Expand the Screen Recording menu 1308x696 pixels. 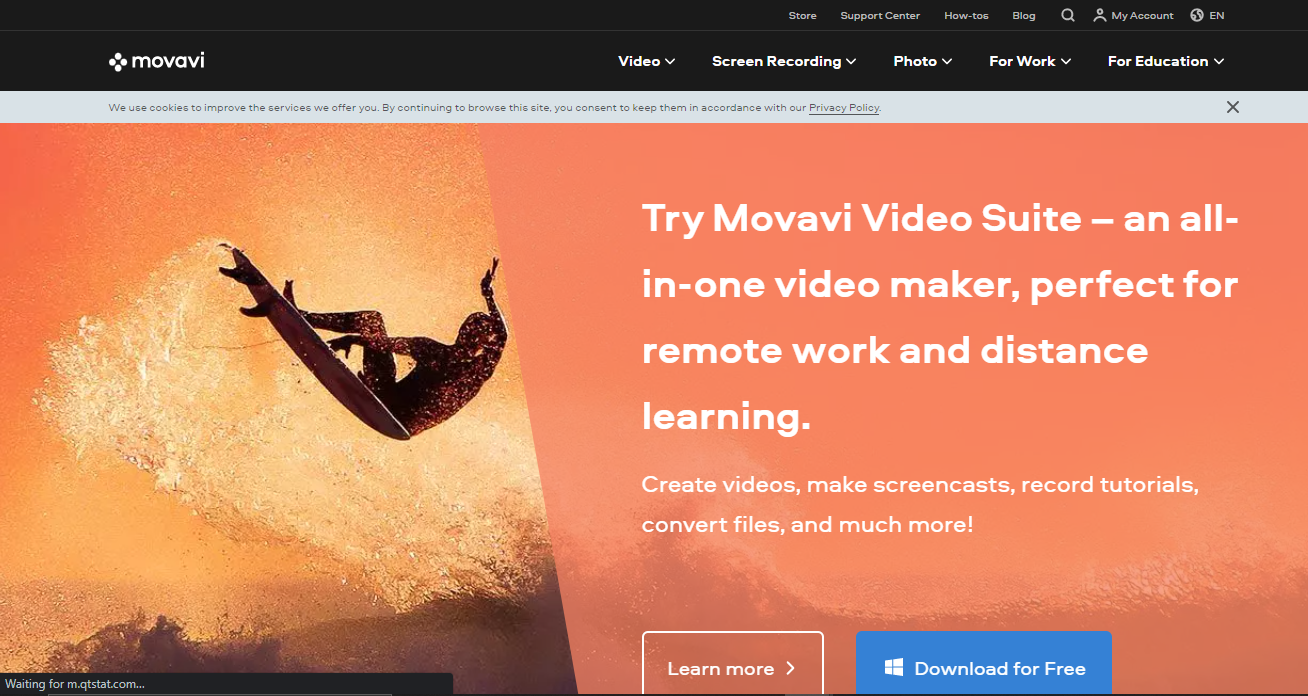(784, 61)
